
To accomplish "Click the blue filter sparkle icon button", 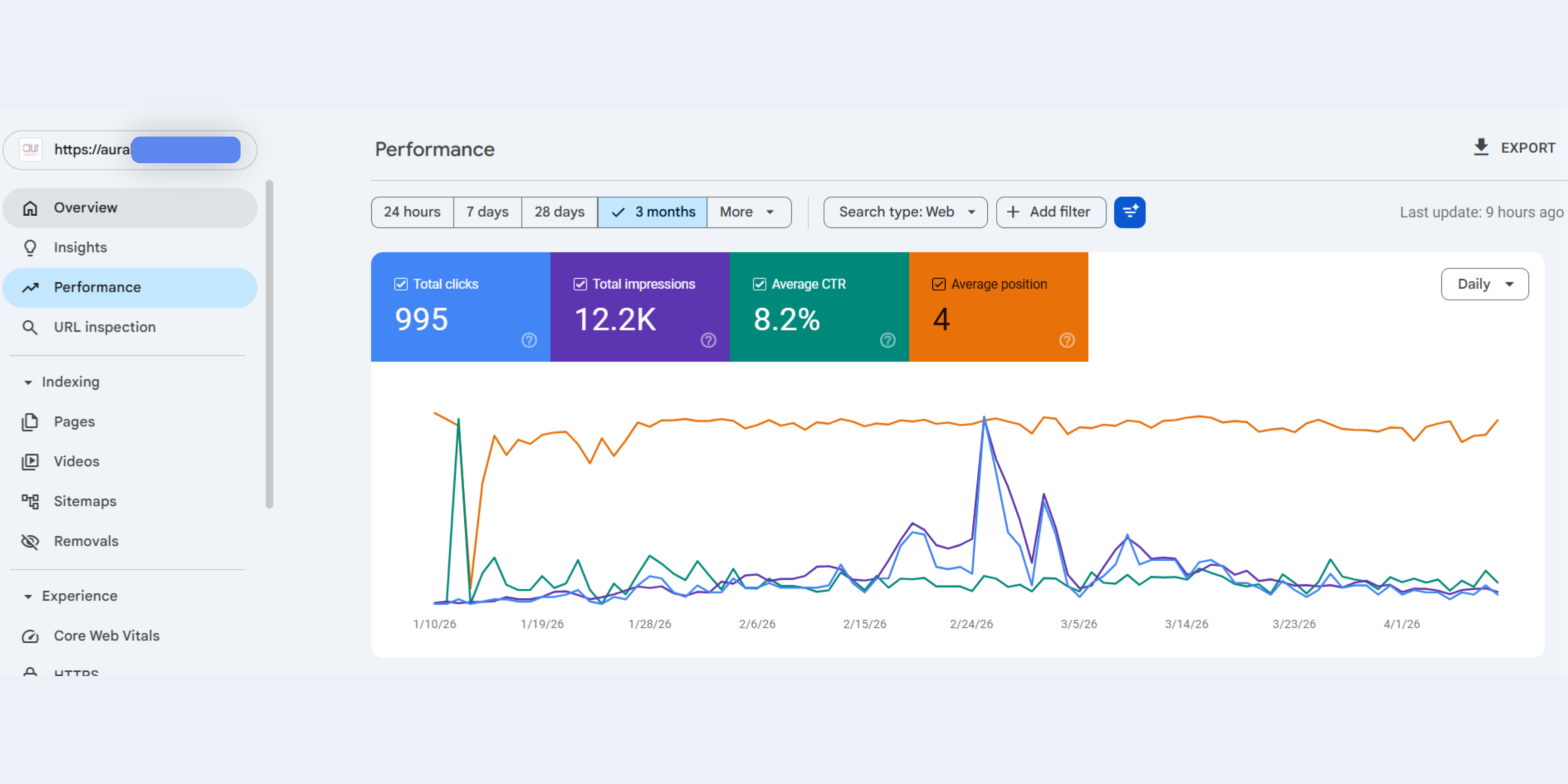I will (1129, 212).
